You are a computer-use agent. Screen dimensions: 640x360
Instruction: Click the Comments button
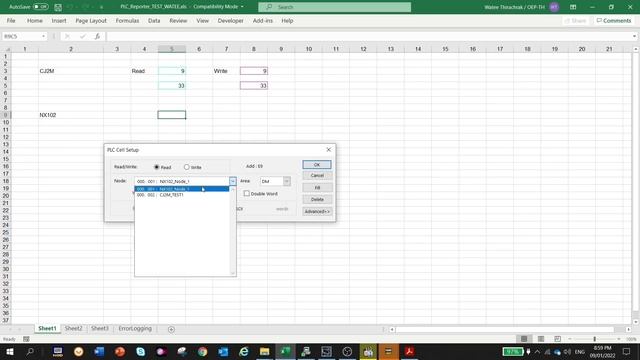(613, 20)
